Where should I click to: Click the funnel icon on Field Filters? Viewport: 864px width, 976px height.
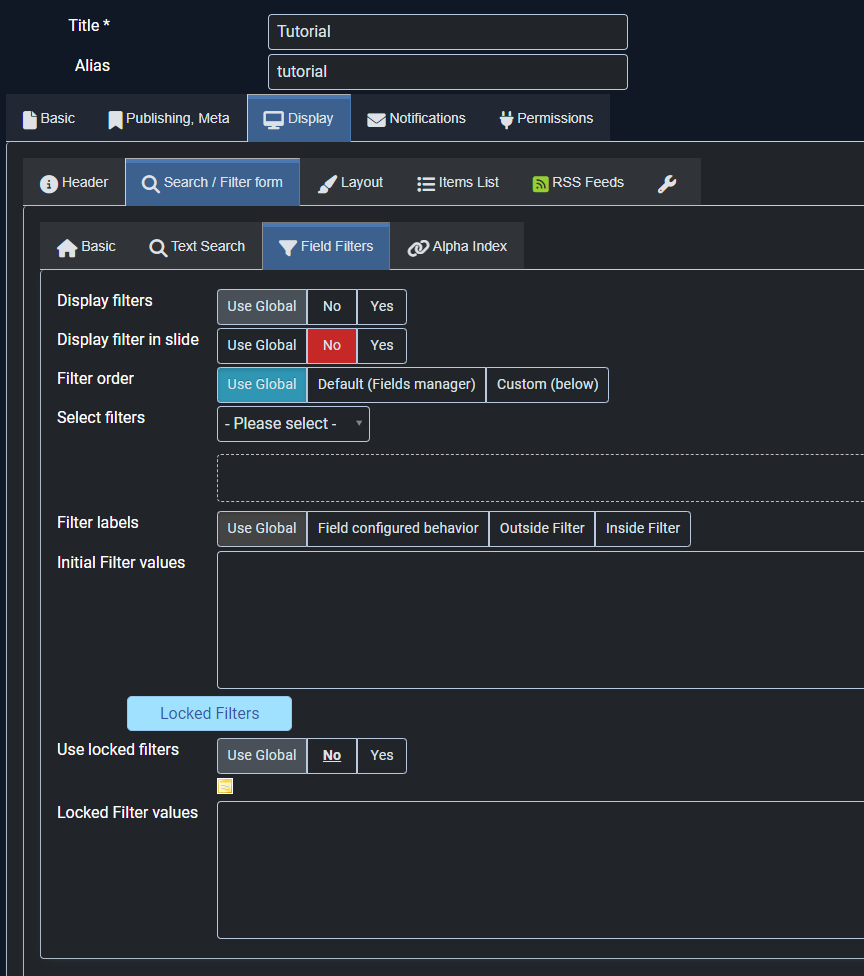tap(288, 248)
